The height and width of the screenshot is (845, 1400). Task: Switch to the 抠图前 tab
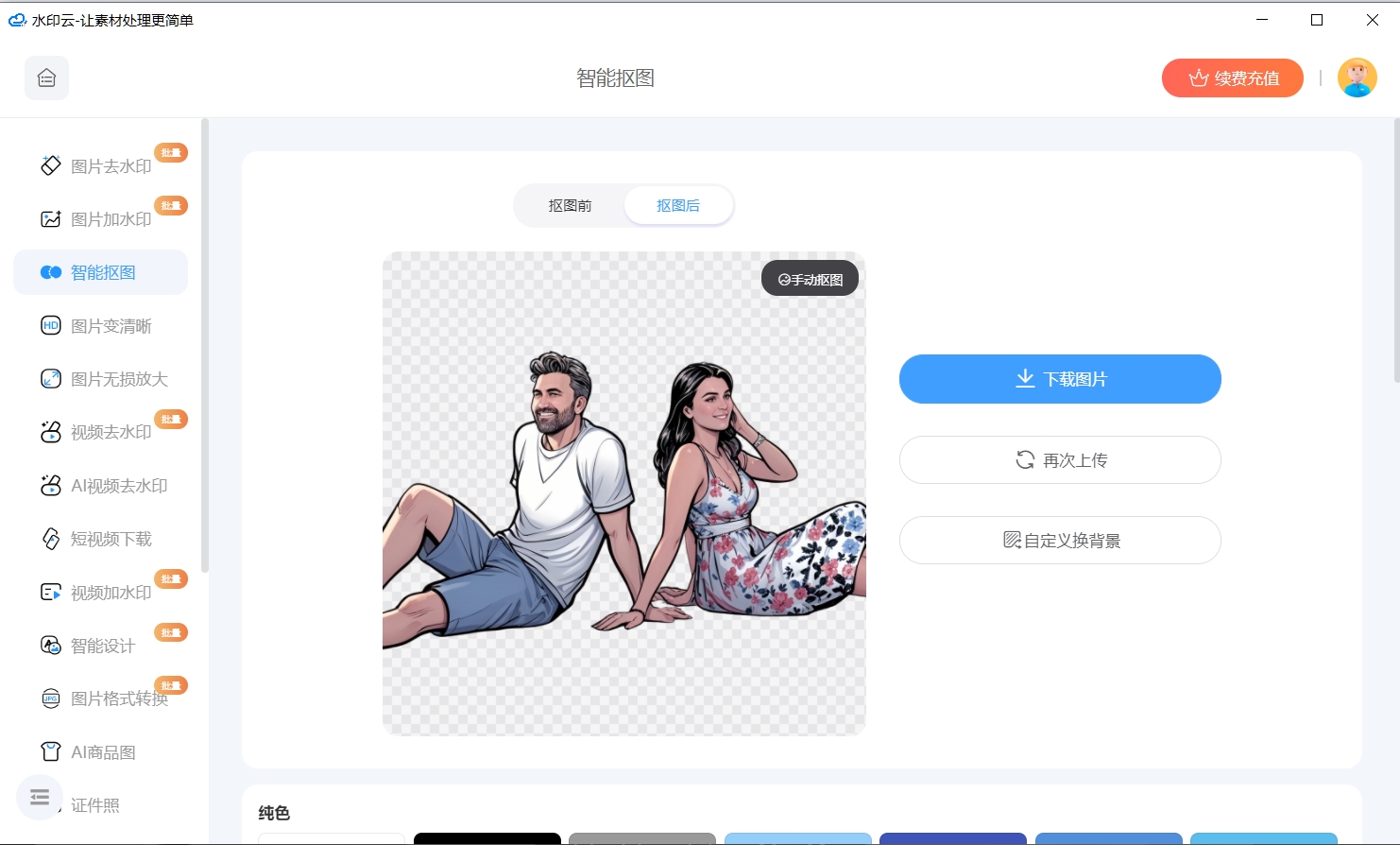[x=570, y=206]
